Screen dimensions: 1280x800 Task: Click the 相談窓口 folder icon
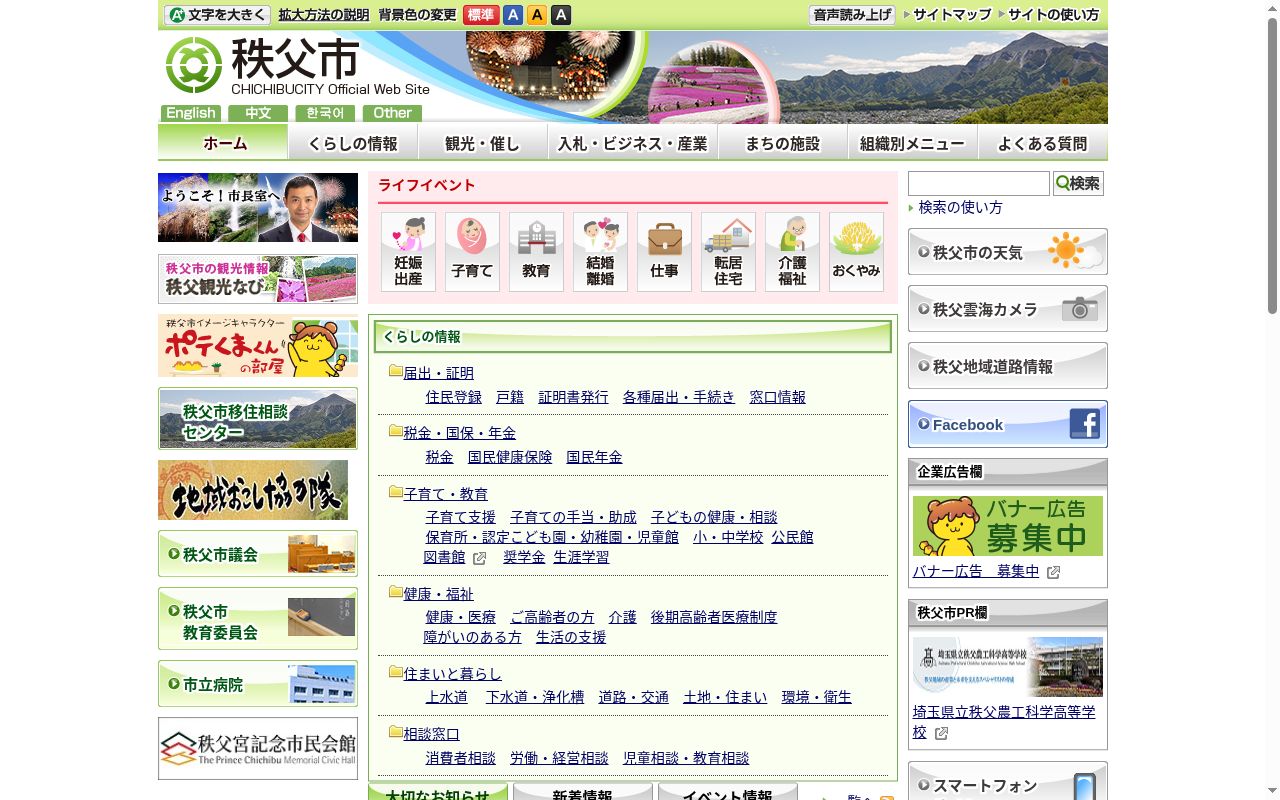396,732
